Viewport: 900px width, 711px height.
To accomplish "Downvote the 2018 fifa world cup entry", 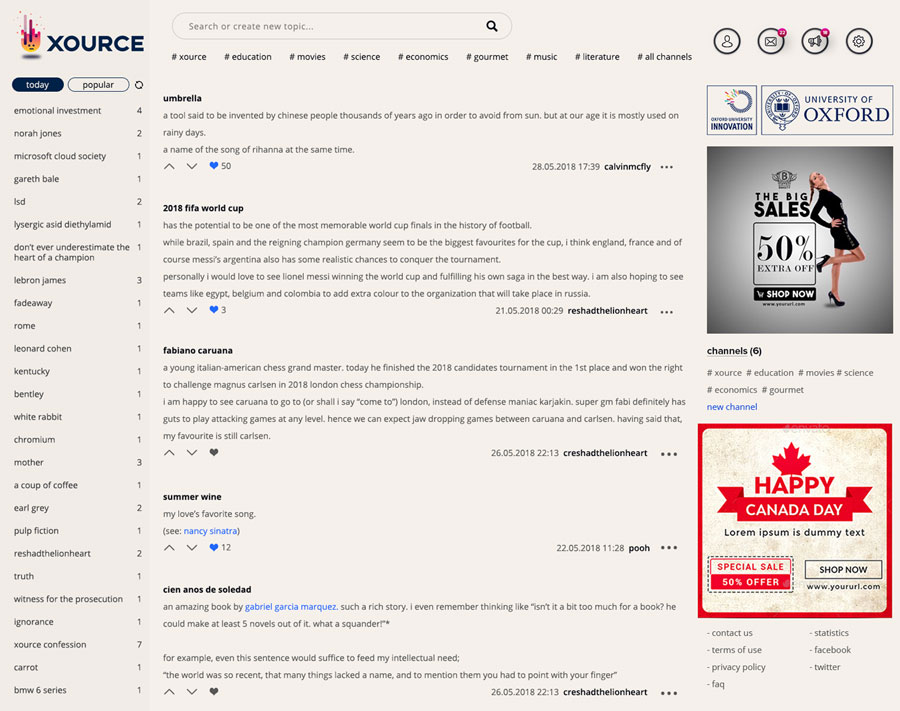I will (192, 310).
